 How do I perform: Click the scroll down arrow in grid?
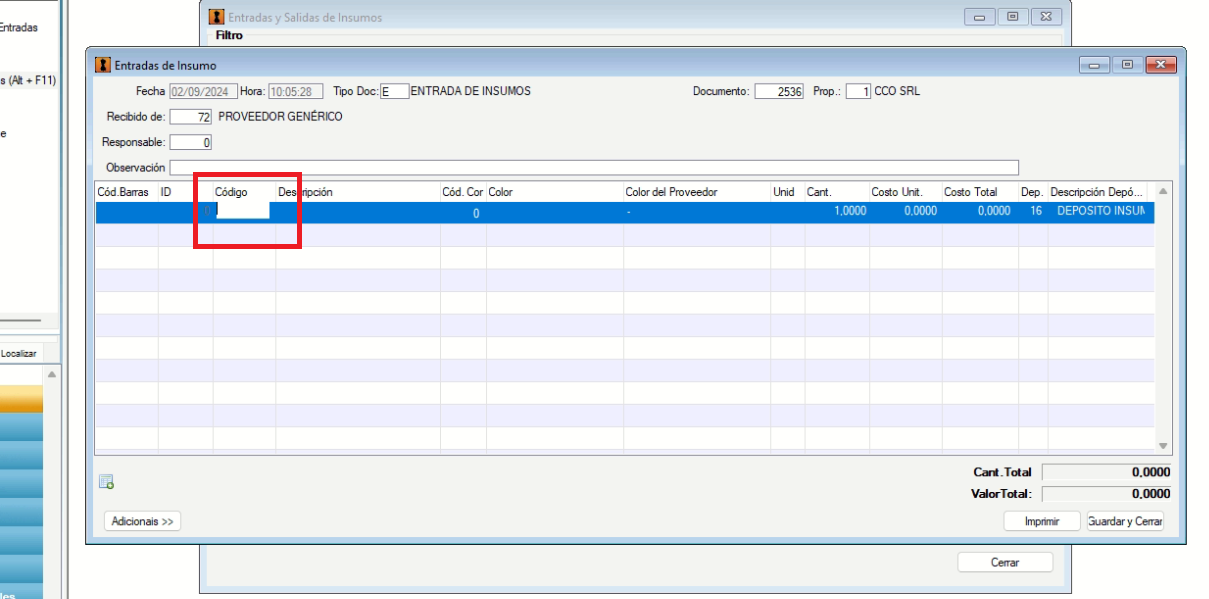tap(1163, 446)
